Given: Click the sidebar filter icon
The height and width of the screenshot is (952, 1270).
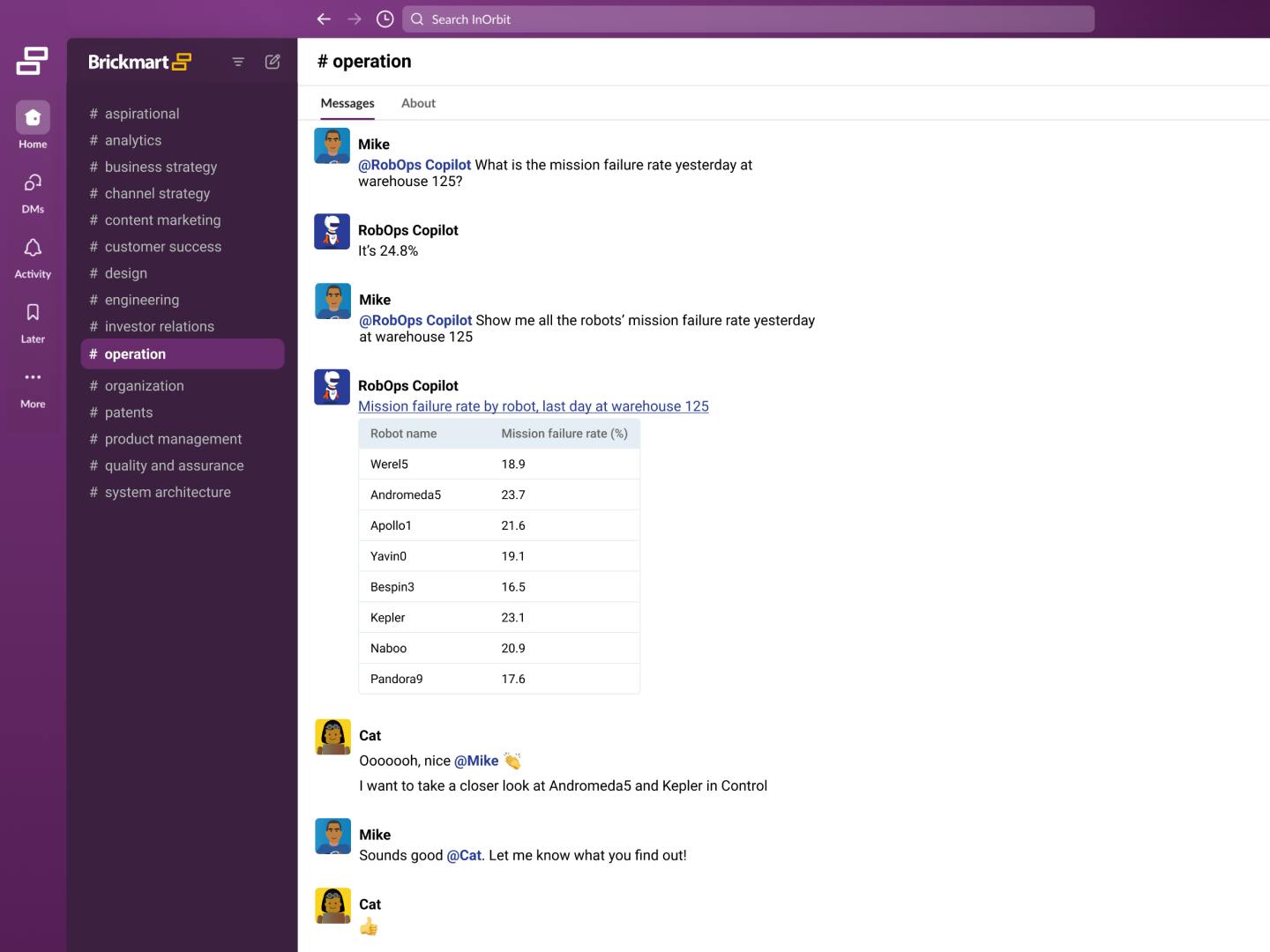Looking at the screenshot, I should tap(238, 62).
